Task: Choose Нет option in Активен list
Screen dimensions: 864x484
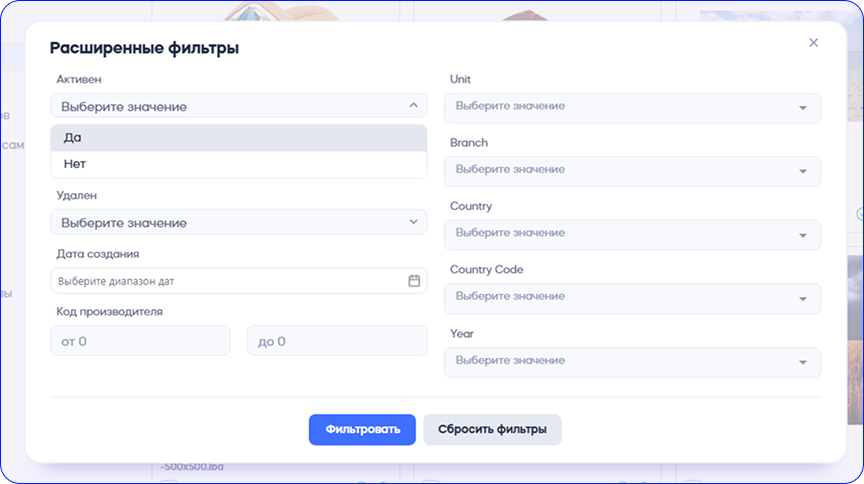Action: 238,164
